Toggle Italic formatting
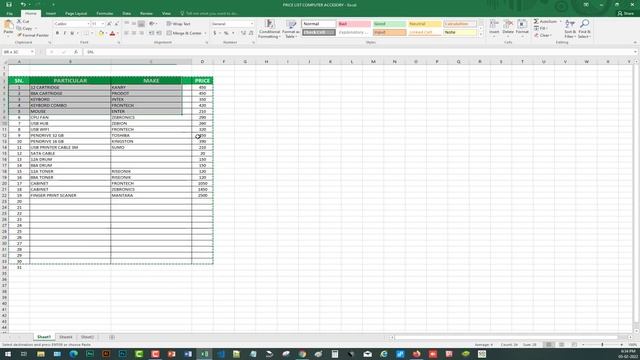This screenshot has width=640, height=360. 64,33
